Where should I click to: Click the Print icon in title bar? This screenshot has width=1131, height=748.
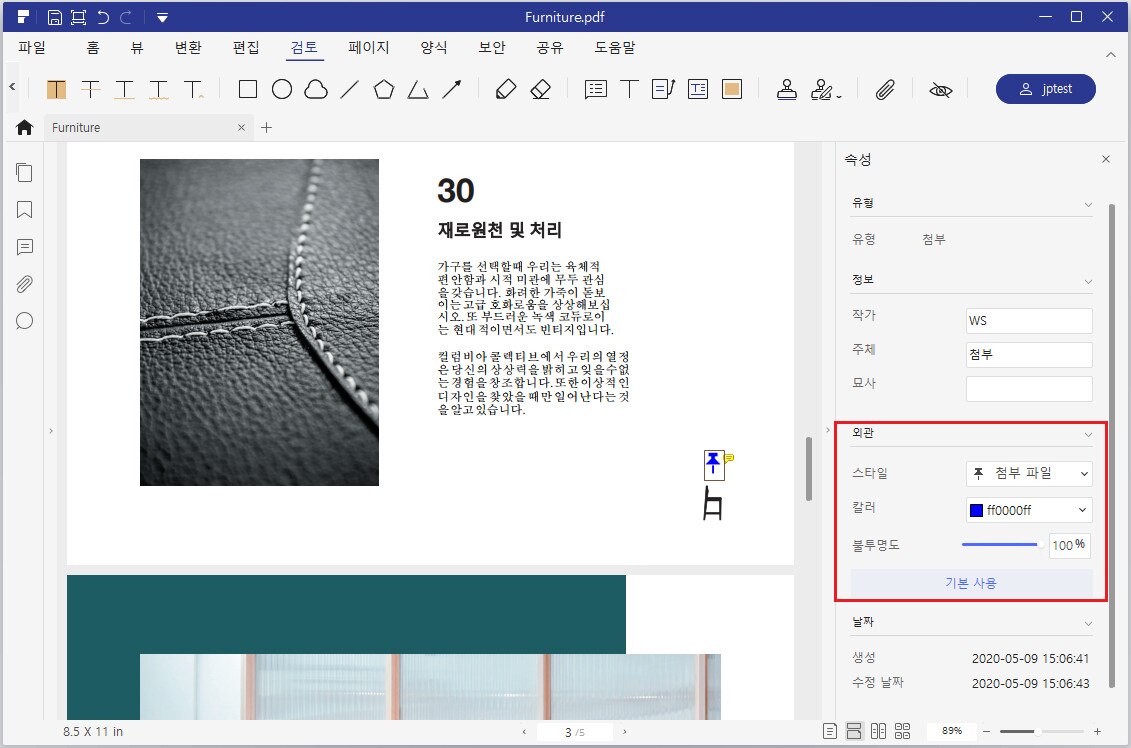point(78,17)
